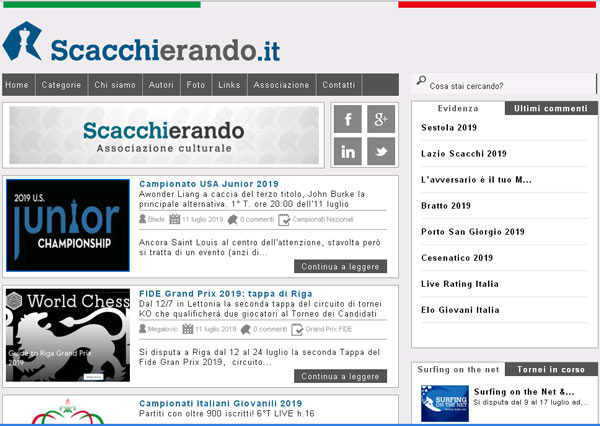
Task: Click the Scacchierando Associazione culturale banner
Action: (164, 135)
